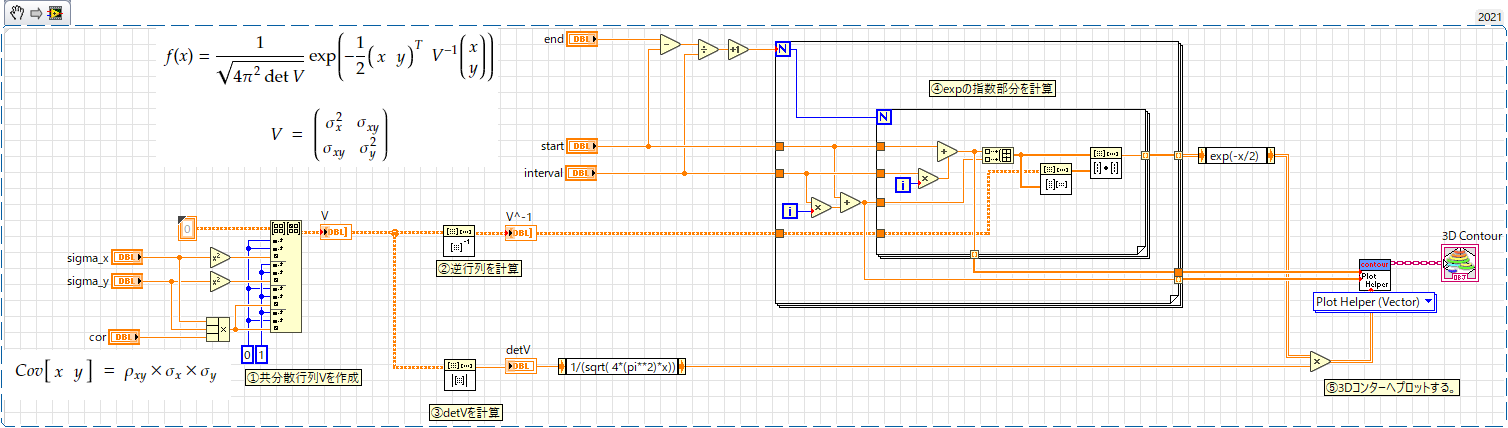1508x428 pixels.
Task: Select the Plot Helper node icon
Action: 1375,275
